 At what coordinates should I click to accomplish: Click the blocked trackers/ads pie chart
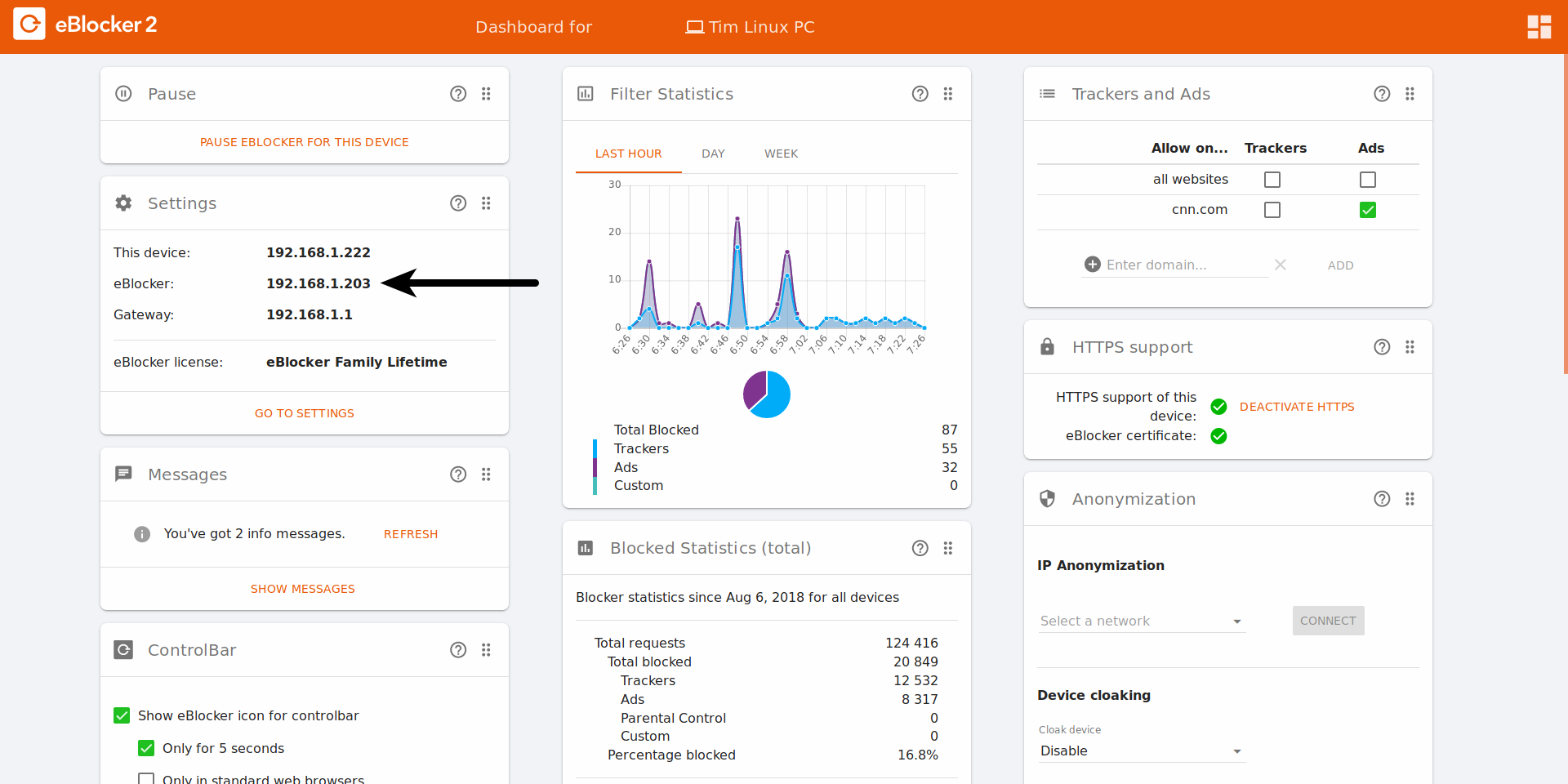(767, 394)
